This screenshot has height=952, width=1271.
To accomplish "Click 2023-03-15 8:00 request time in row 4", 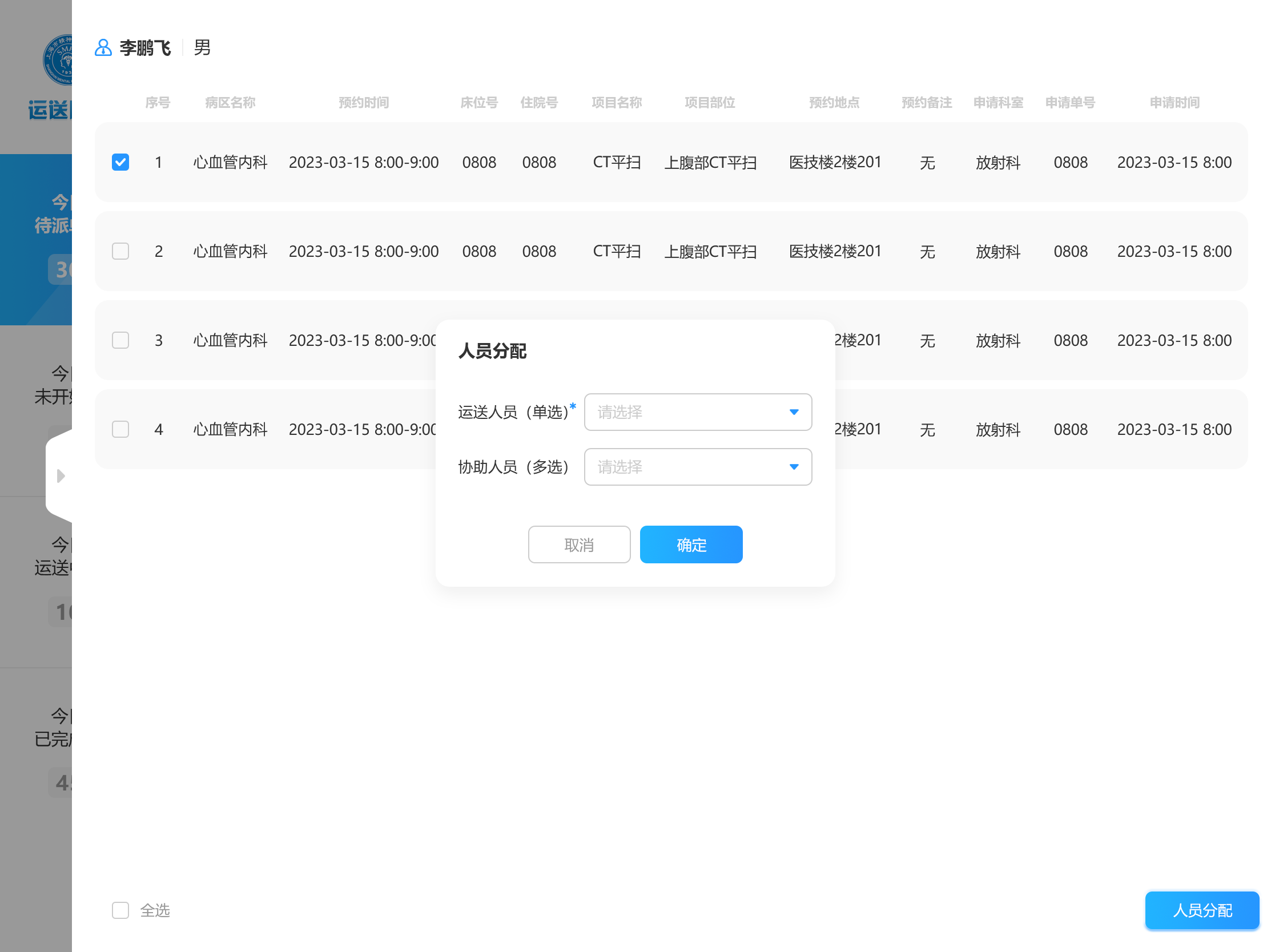I will (x=1174, y=430).
